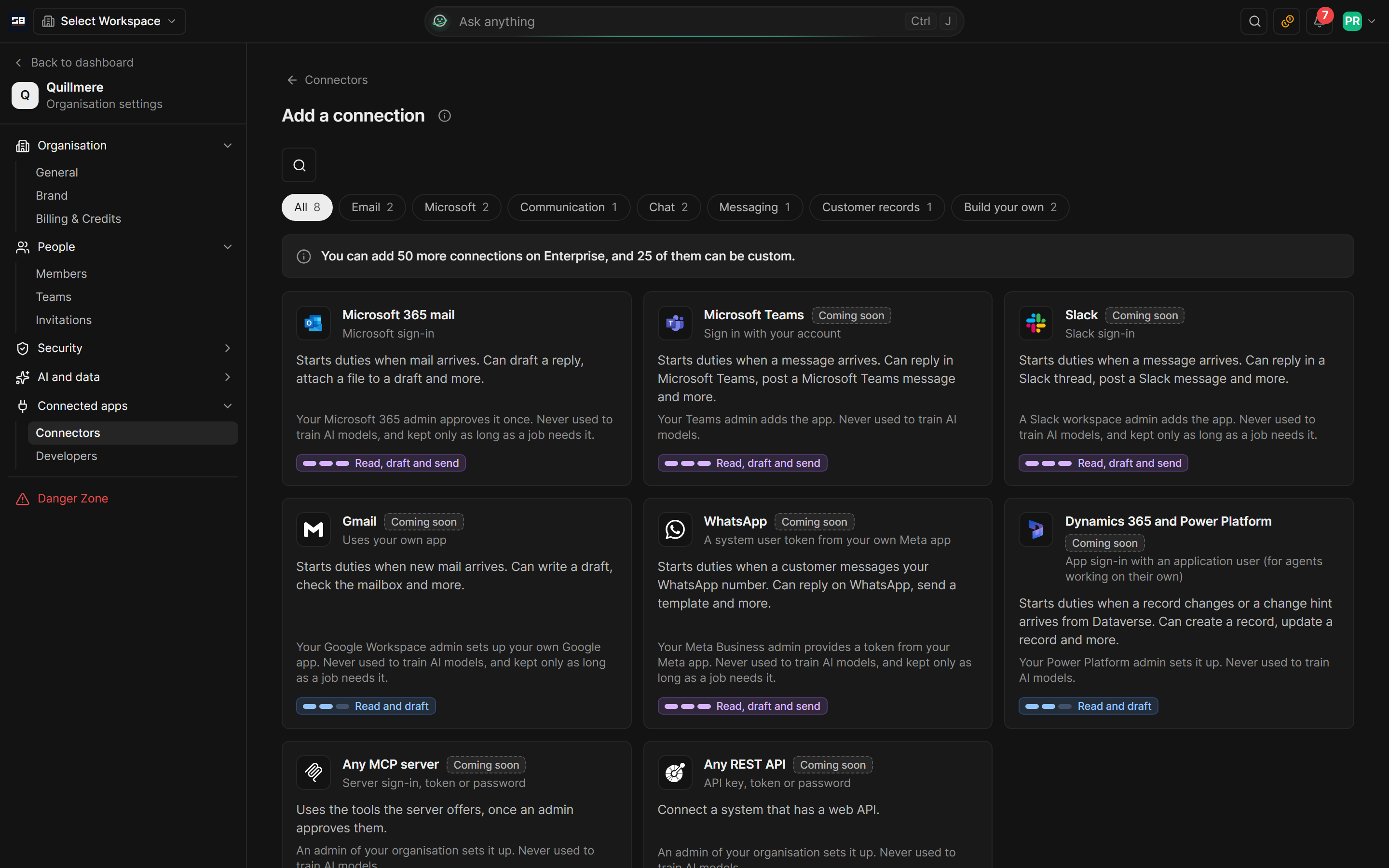Viewport: 1389px width, 868px height.
Task: Open the connector search magnifier button
Action: pos(299,165)
